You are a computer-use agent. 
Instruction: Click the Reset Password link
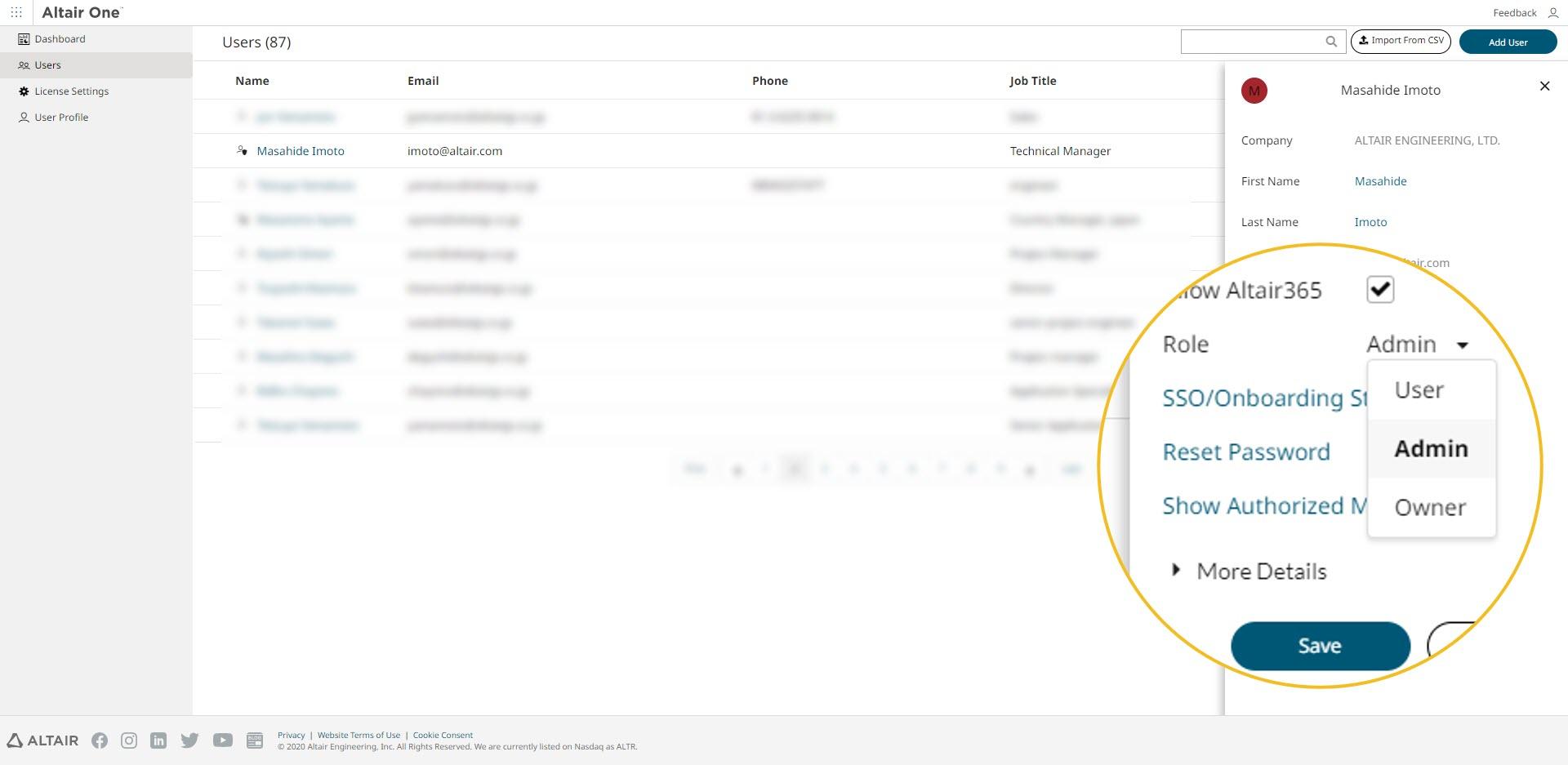pyautogui.click(x=1245, y=451)
